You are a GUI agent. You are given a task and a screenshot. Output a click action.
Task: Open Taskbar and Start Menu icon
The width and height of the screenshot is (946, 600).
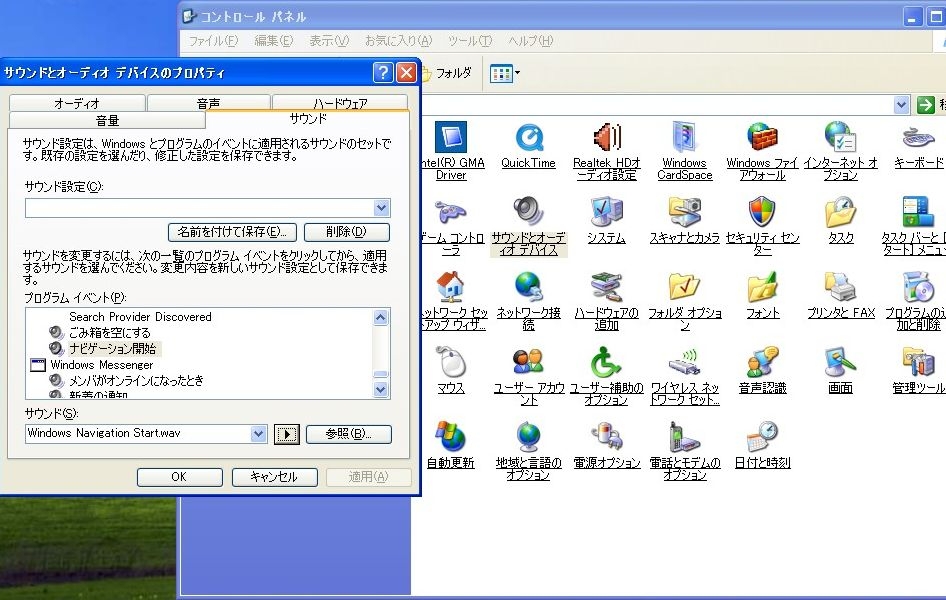click(x=918, y=212)
